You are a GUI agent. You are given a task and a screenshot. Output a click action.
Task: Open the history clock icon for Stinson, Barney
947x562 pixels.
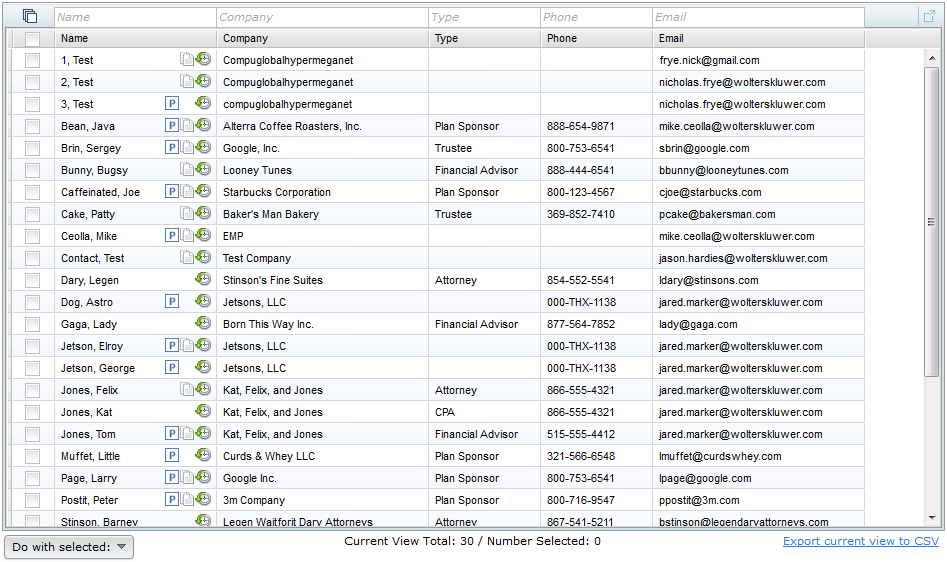pos(204,520)
